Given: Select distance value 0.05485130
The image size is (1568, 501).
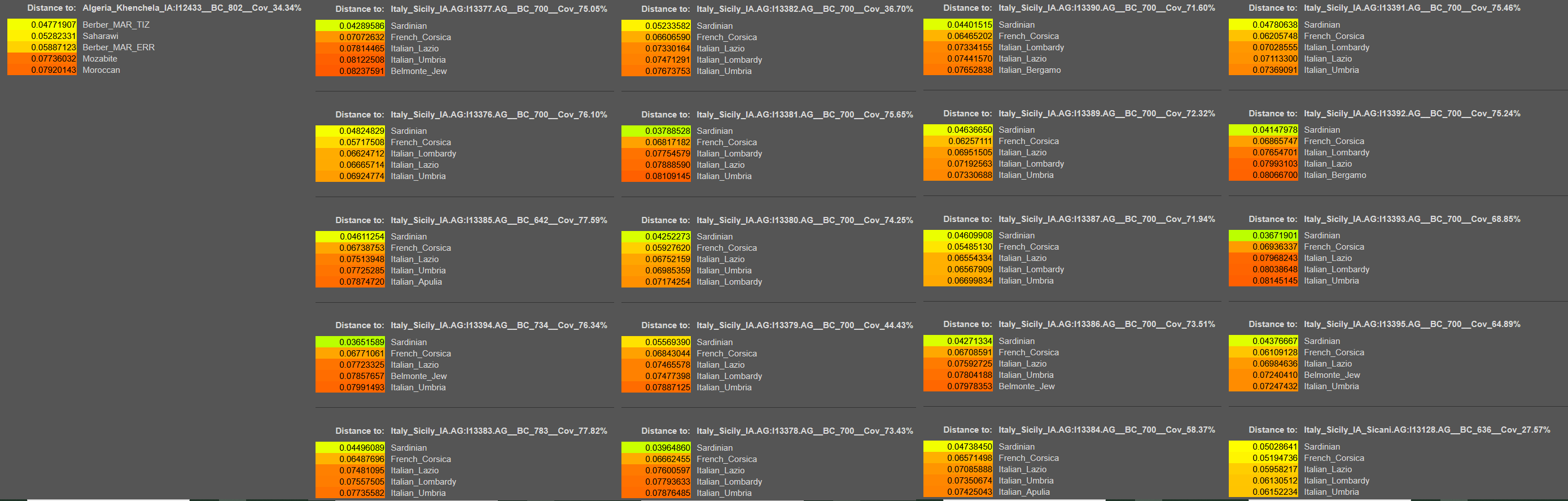Looking at the screenshot, I should coord(958,246).
